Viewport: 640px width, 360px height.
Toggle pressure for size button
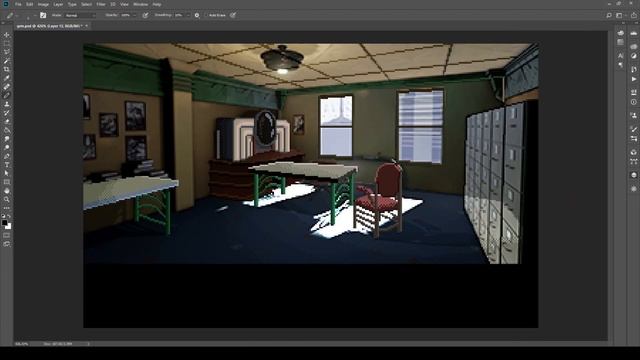(233, 15)
